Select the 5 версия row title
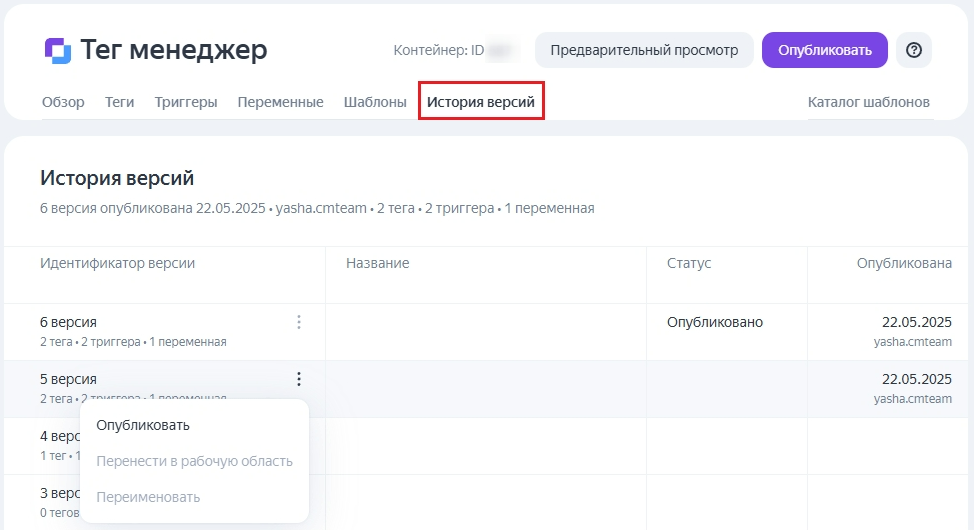Image resolution: width=974 pixels, height=530 pixels. pos(68,379)
